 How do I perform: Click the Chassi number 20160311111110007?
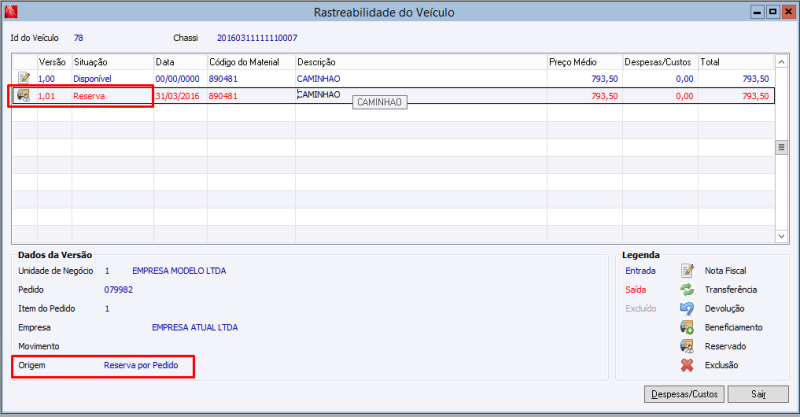click(x=257, y=38)
